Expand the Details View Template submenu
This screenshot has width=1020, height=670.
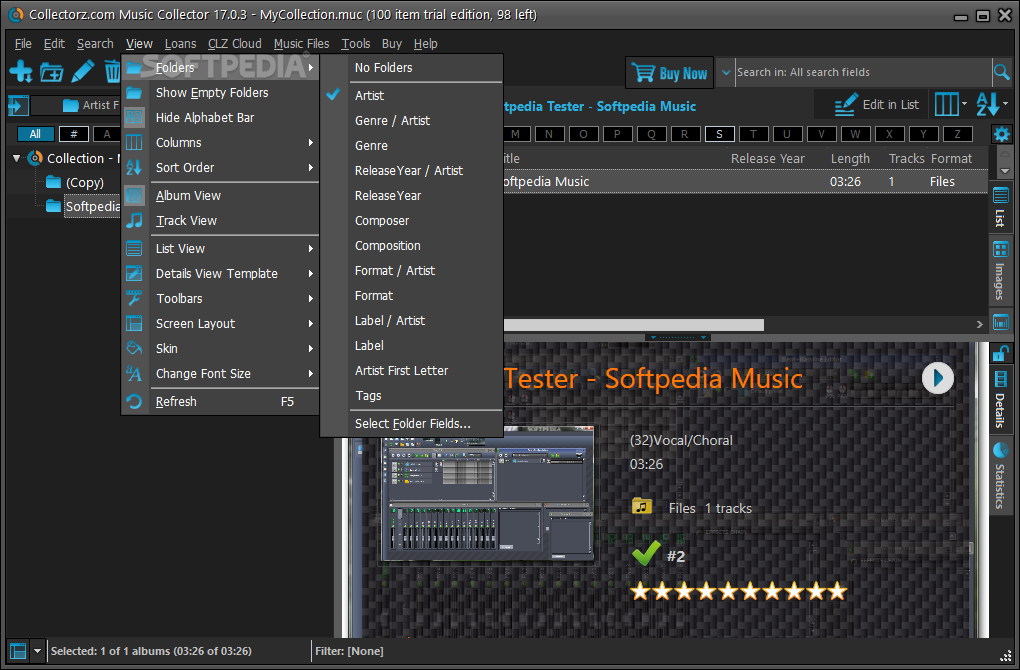click(x=221, y=274)
